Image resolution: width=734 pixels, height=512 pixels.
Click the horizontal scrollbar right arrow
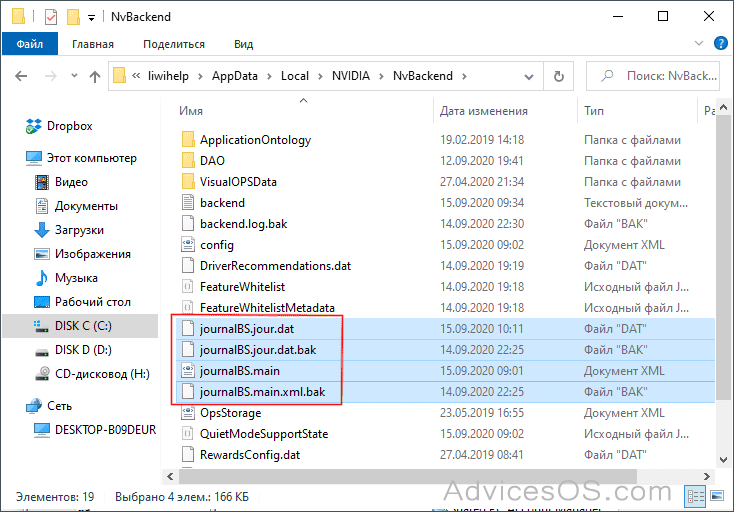point(707,476)
